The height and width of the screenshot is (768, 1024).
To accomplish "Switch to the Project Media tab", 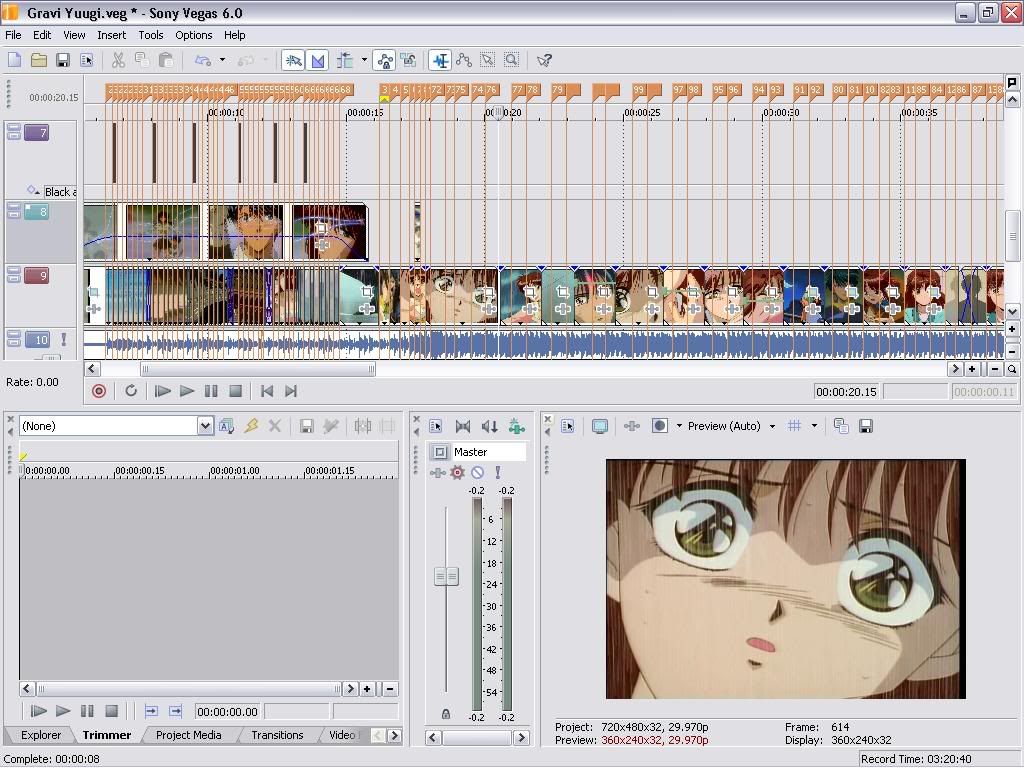I will point(188,735).
